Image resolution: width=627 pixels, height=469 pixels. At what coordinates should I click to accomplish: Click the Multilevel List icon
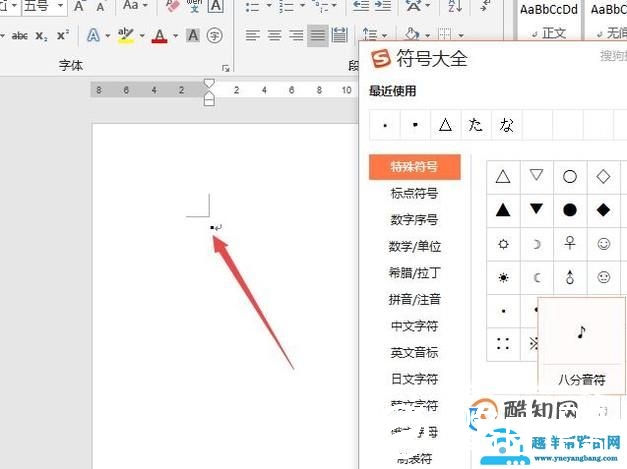tap(320, 6)
